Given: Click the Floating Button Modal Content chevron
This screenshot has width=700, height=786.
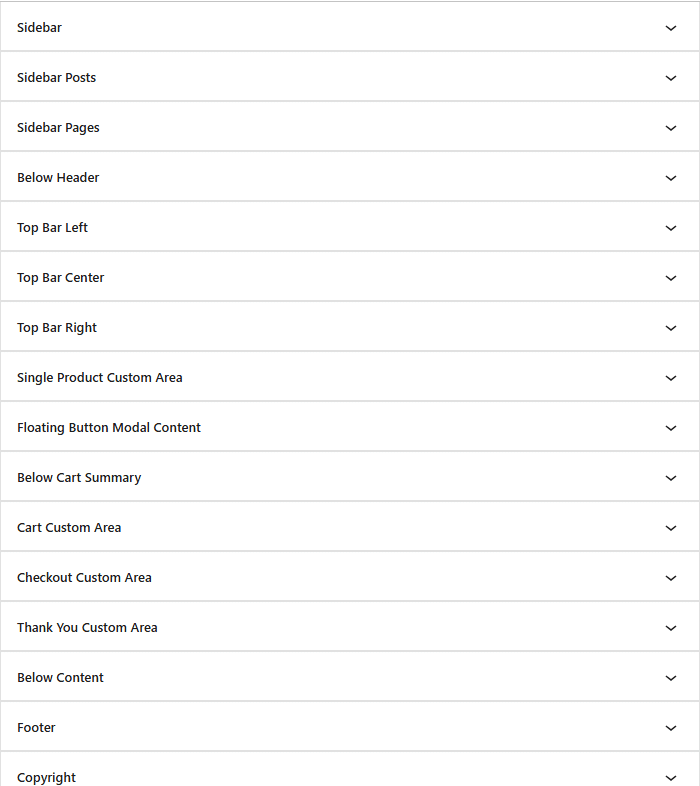Looking at the screenshot, I should coord(671,428).
